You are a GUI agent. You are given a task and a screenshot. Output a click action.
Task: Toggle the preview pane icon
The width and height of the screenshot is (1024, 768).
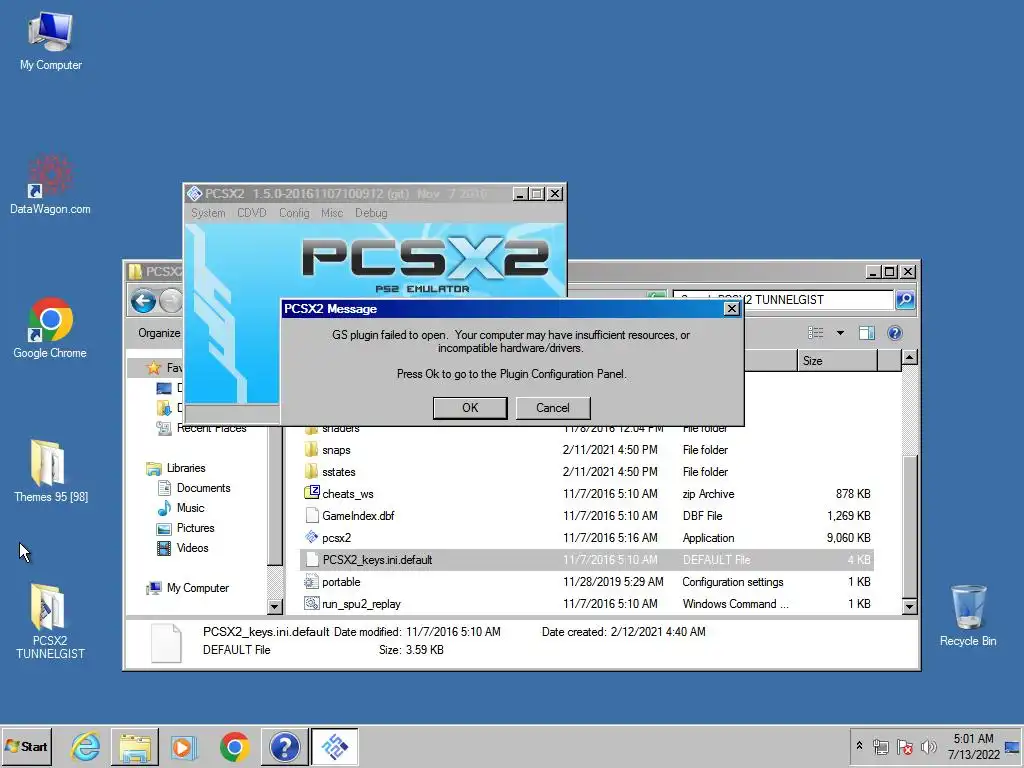tap(867, 333)
